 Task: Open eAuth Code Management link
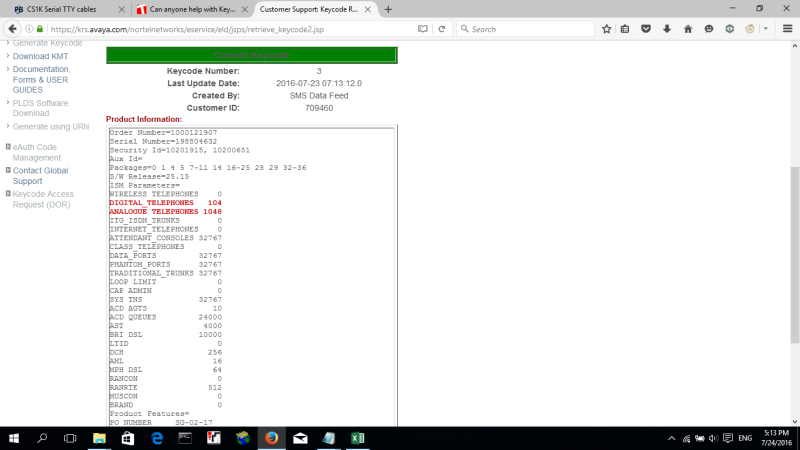(37, 152)
